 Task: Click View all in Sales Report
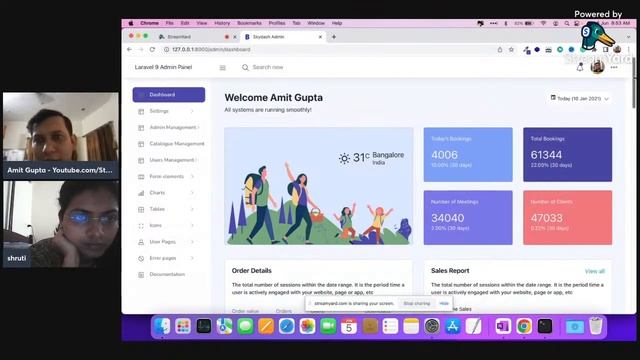[595, 271]
